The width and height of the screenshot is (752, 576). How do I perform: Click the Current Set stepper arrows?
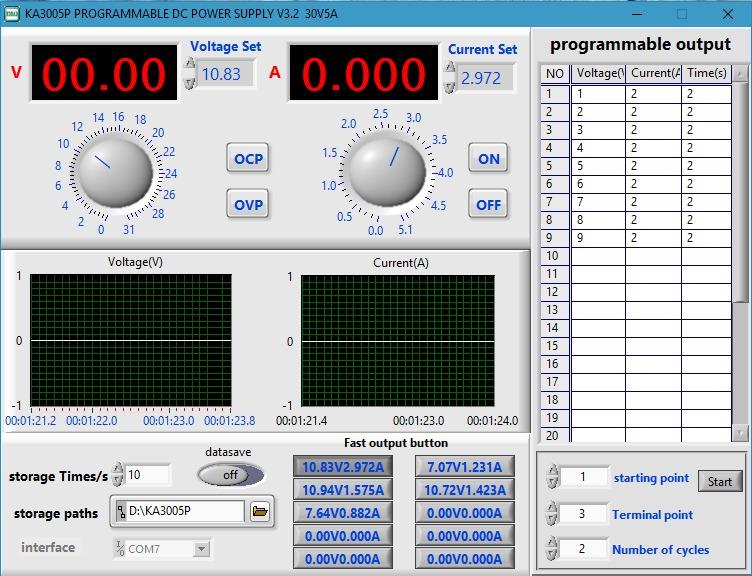click(x=450, y=77)
